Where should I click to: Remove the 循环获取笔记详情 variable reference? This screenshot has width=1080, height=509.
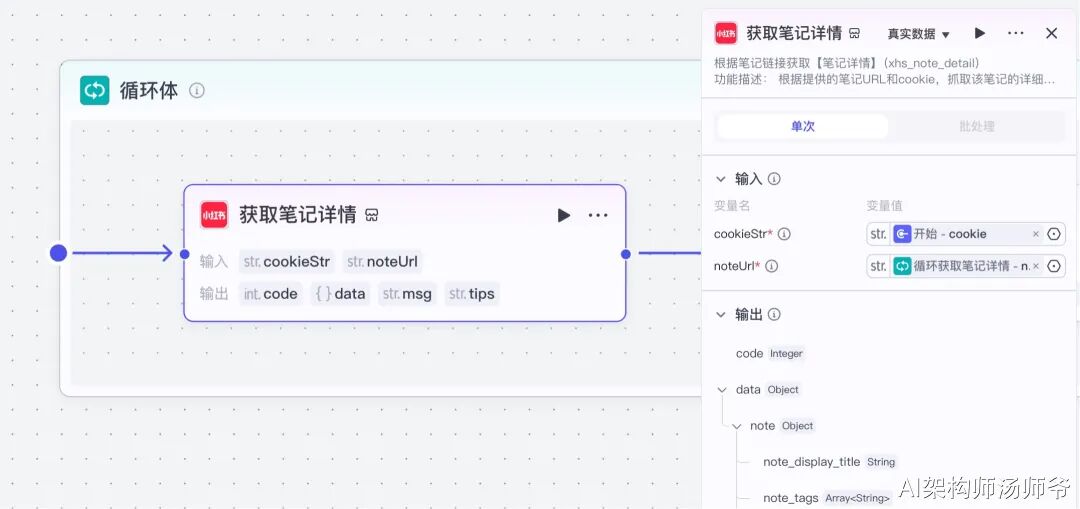1035,266
